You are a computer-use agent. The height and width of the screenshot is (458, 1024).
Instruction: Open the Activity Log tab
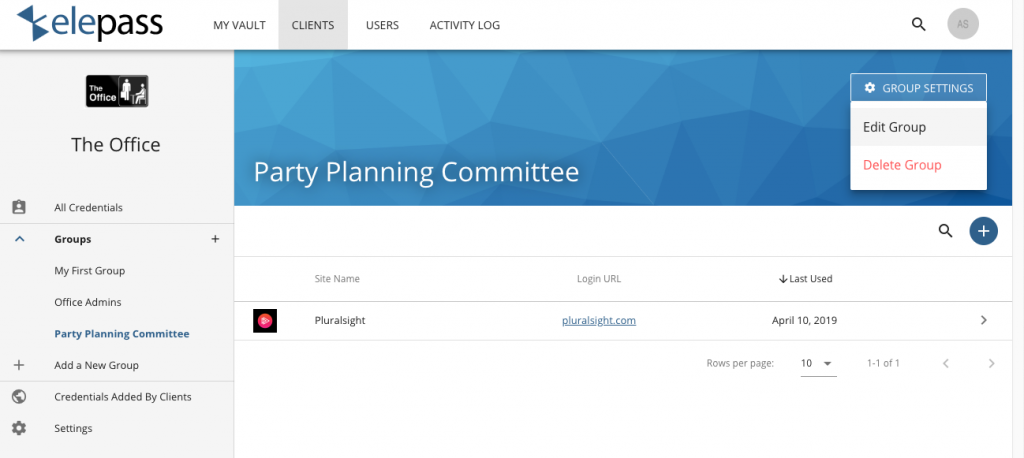click(464, 25)
